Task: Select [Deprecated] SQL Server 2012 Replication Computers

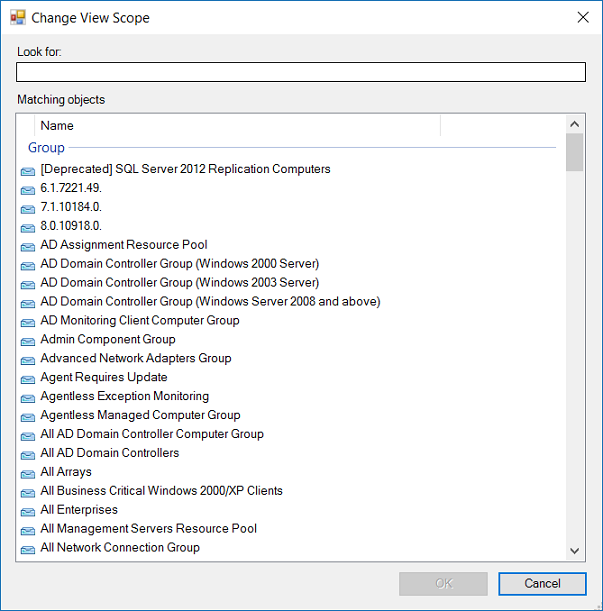Action: tap(185, 169)
